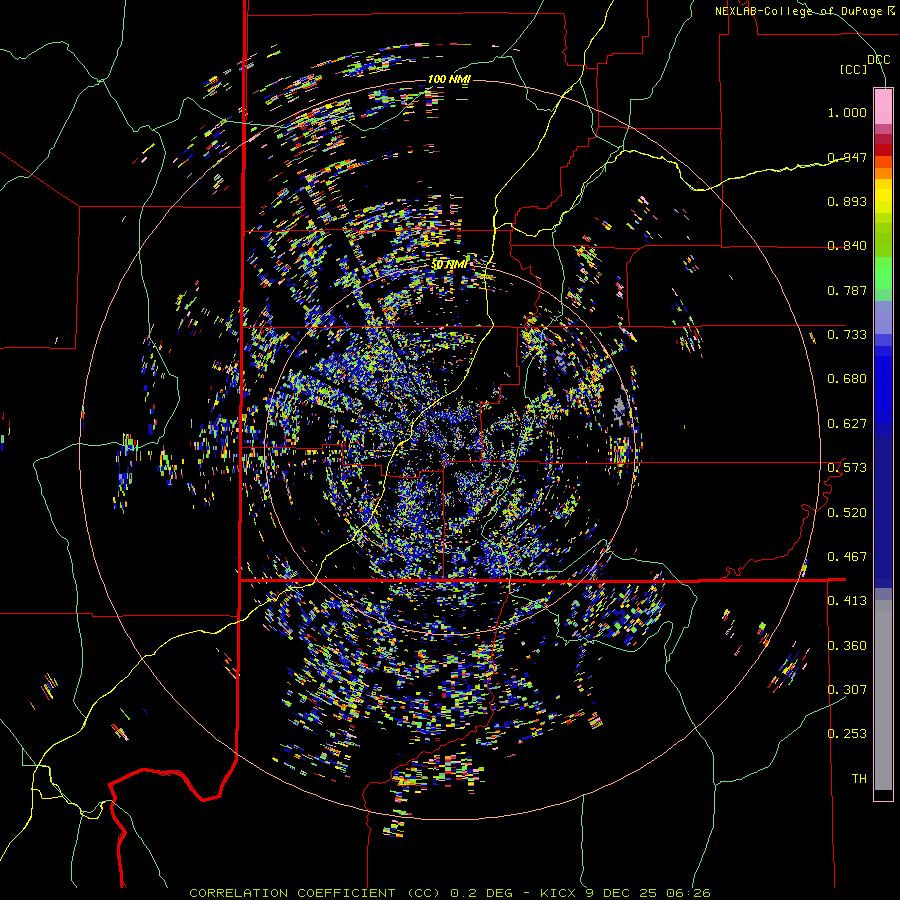Select the 0.680 legend value
This screenshot has height=900, width=900.
point(847,379)
